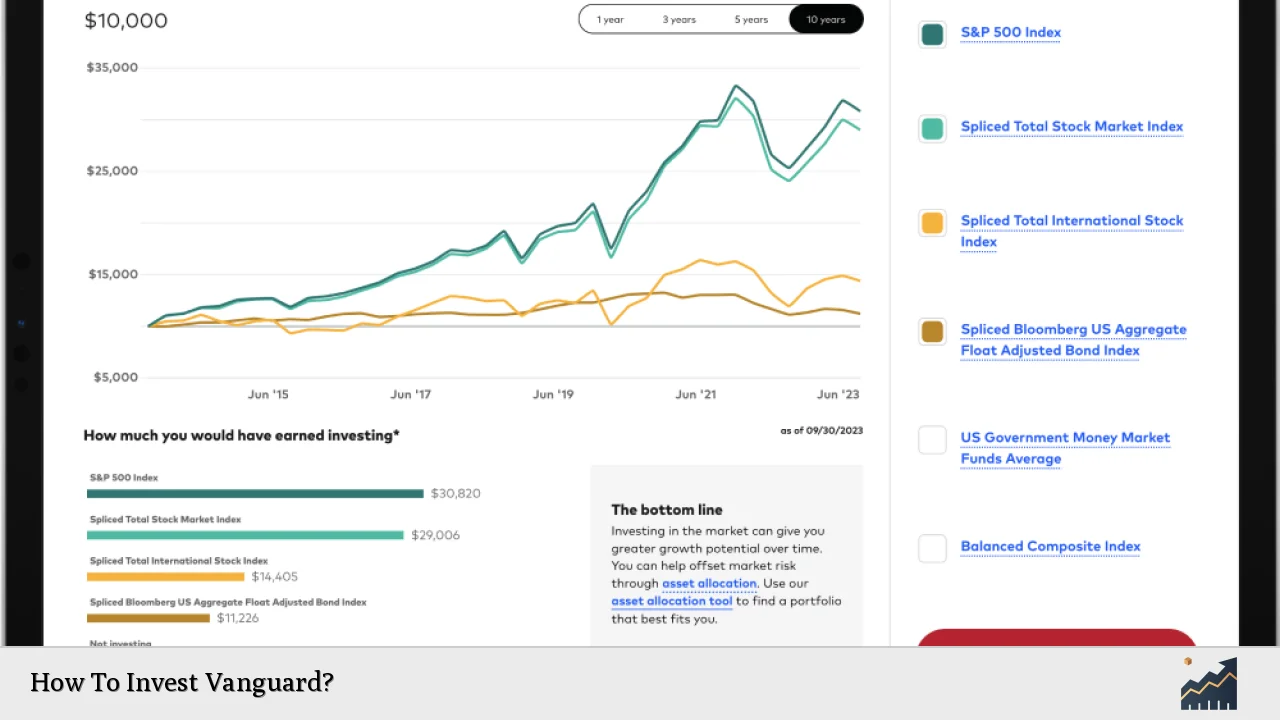Click the $10,000 heading amount
The image size is (1280, 720).
[126, 20]
